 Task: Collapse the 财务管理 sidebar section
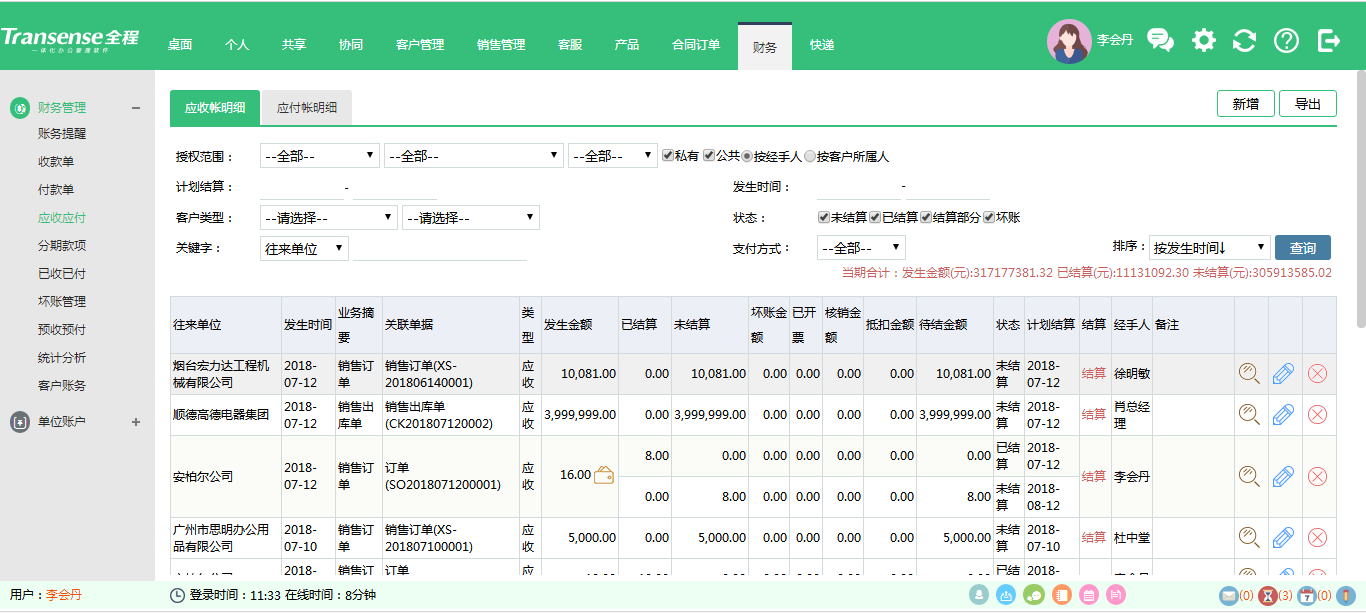click(136, 108)
